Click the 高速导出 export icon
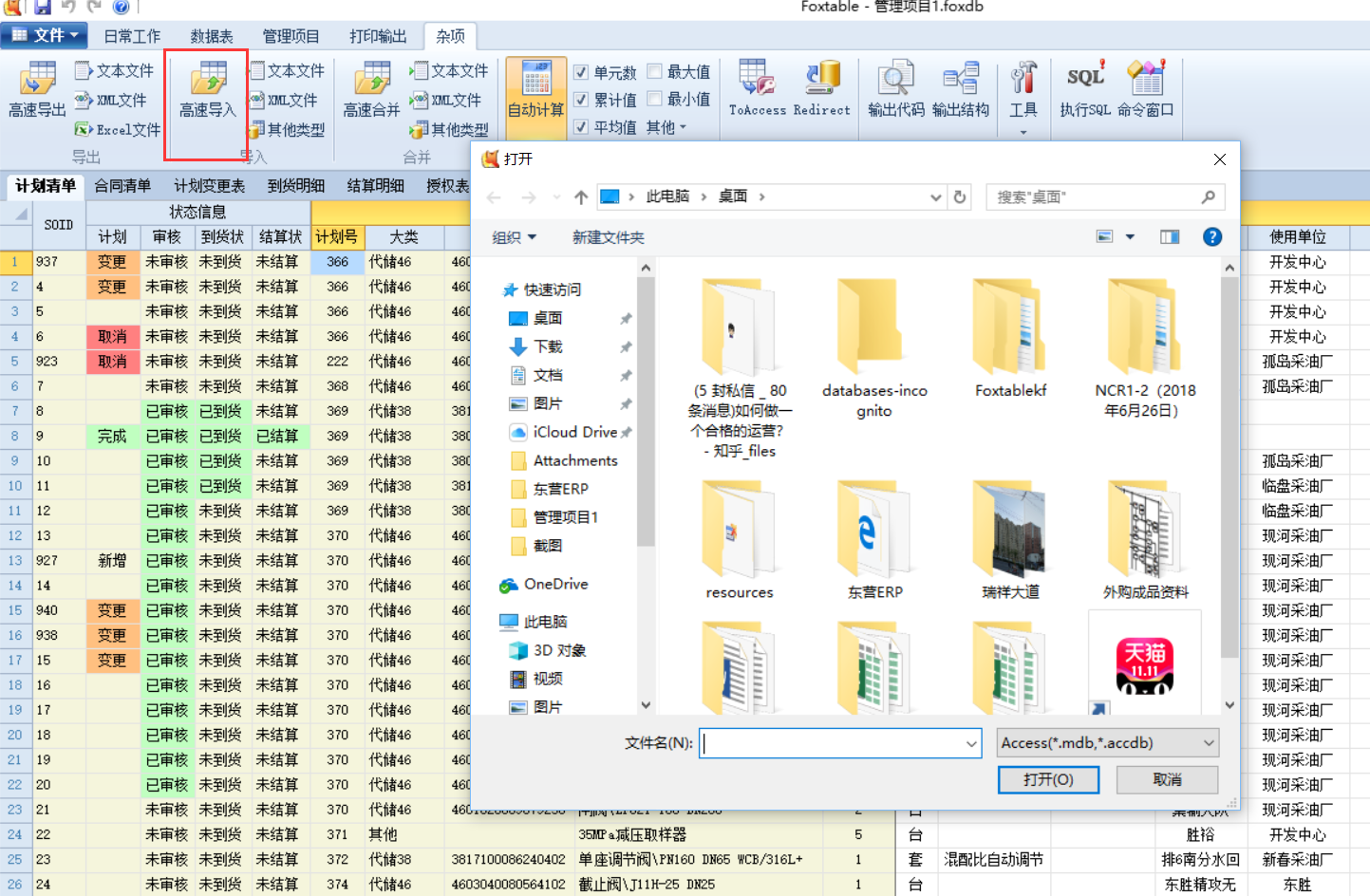Viewport: 1370px width, 896px height. point(37,89)
